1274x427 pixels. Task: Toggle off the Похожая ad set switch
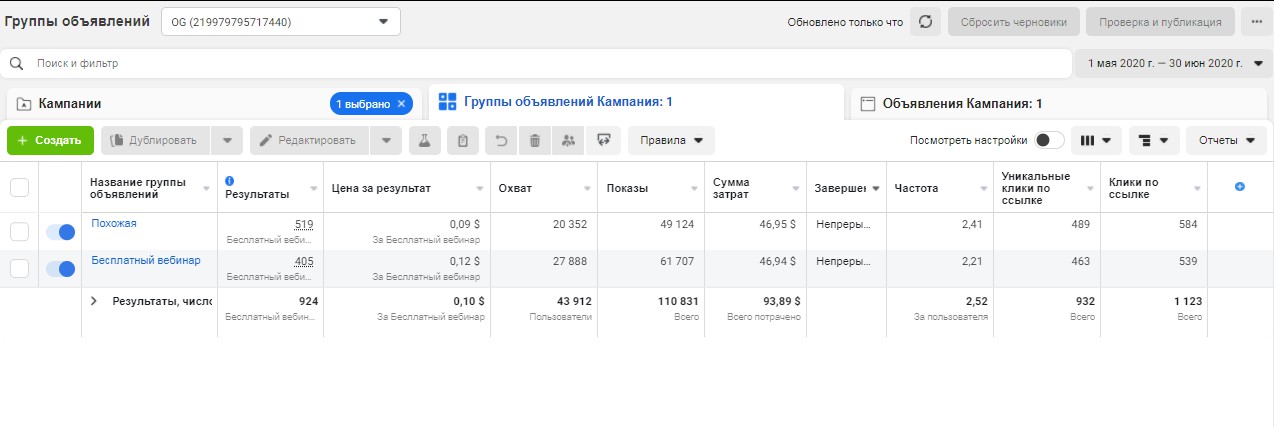pyautogui.click(x=61, y=232)
